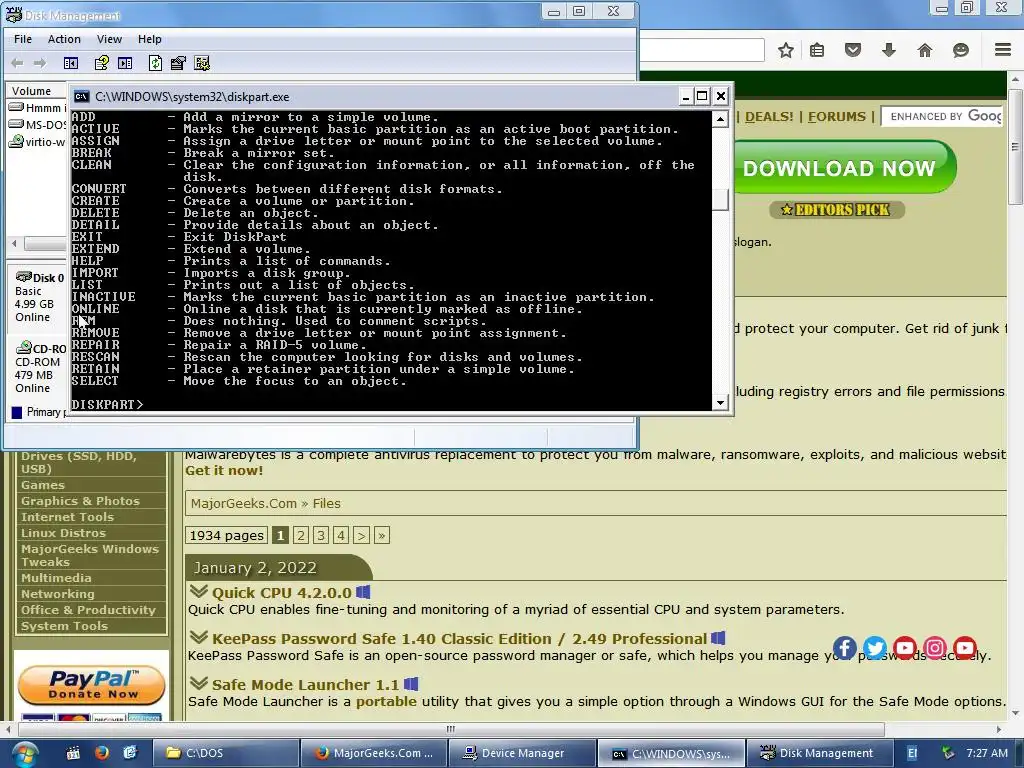Click the network tray icon near clock
Image resolution: width=1024 pixels, height=768 pixels.
click(948, 753)
